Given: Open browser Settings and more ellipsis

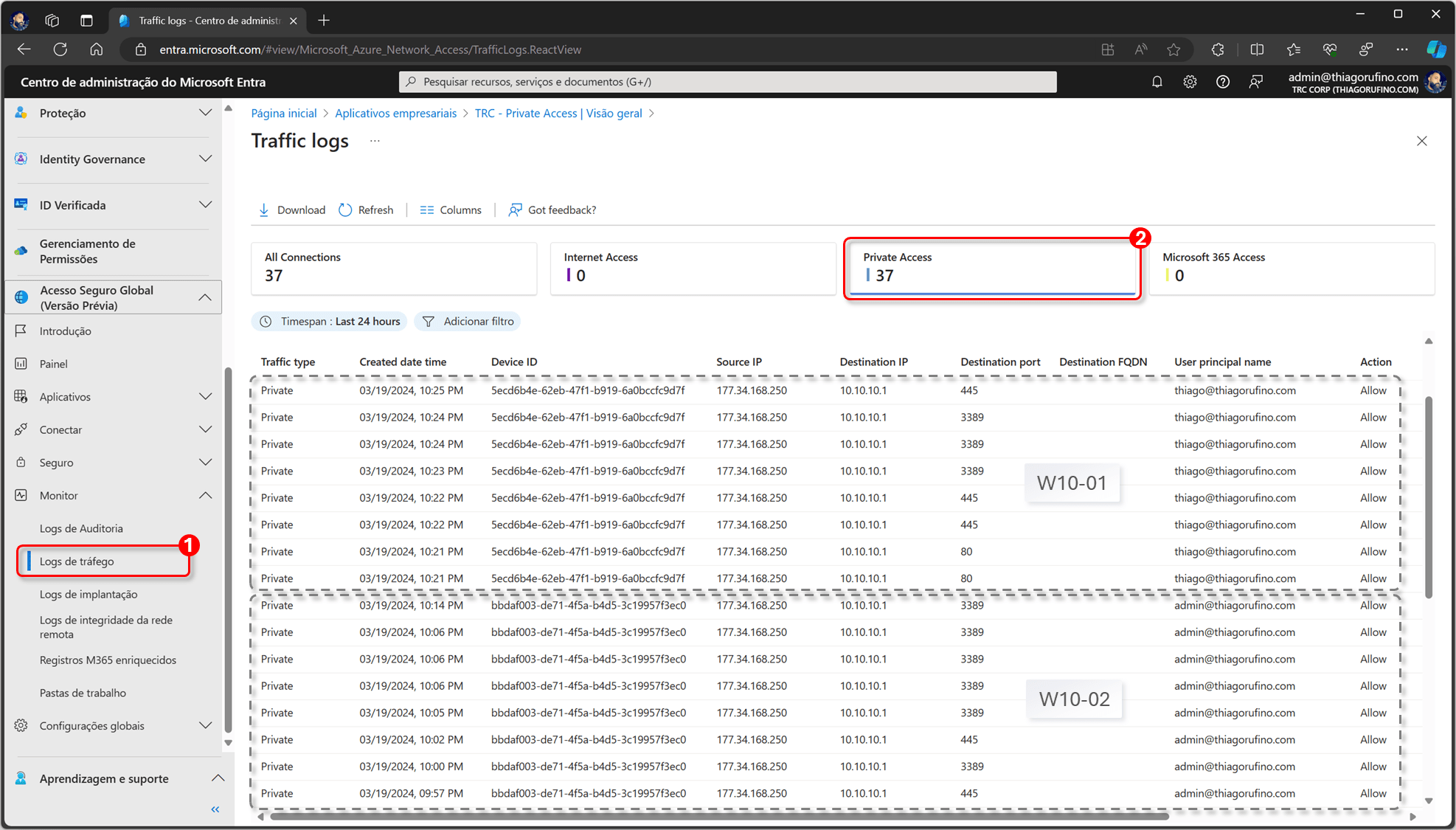Looking at the screenshot, I should coord(1401,49).
